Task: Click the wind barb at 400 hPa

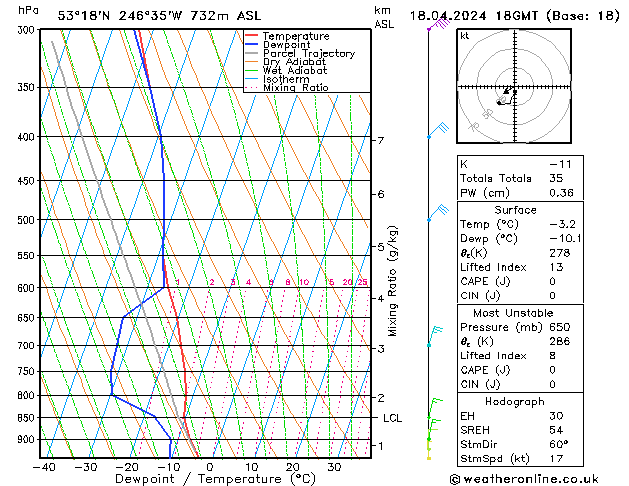Action: pyautogui.click(x=438, y=130)
